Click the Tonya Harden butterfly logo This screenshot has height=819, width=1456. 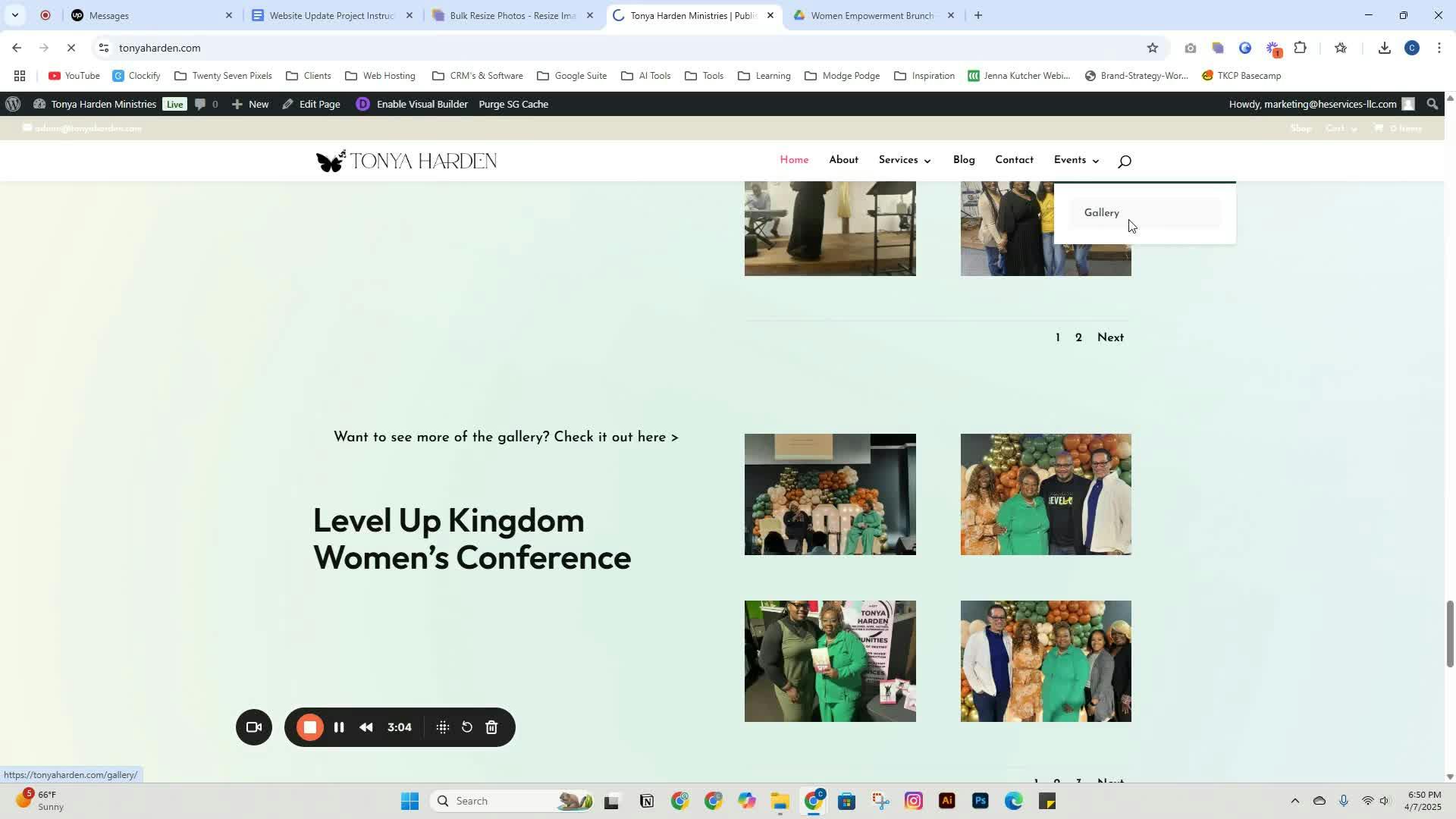[406, 161]
